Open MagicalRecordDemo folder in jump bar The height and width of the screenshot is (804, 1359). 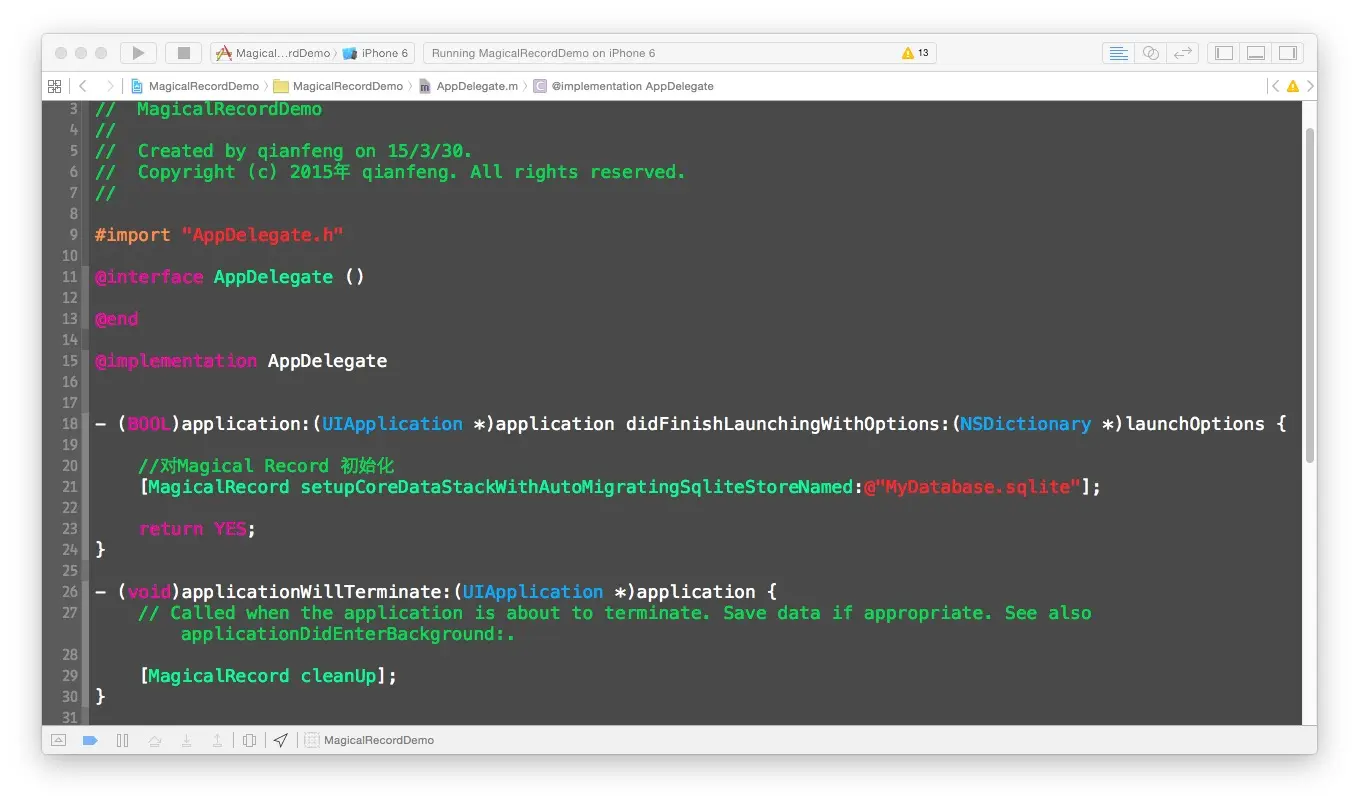click(338, 86)
